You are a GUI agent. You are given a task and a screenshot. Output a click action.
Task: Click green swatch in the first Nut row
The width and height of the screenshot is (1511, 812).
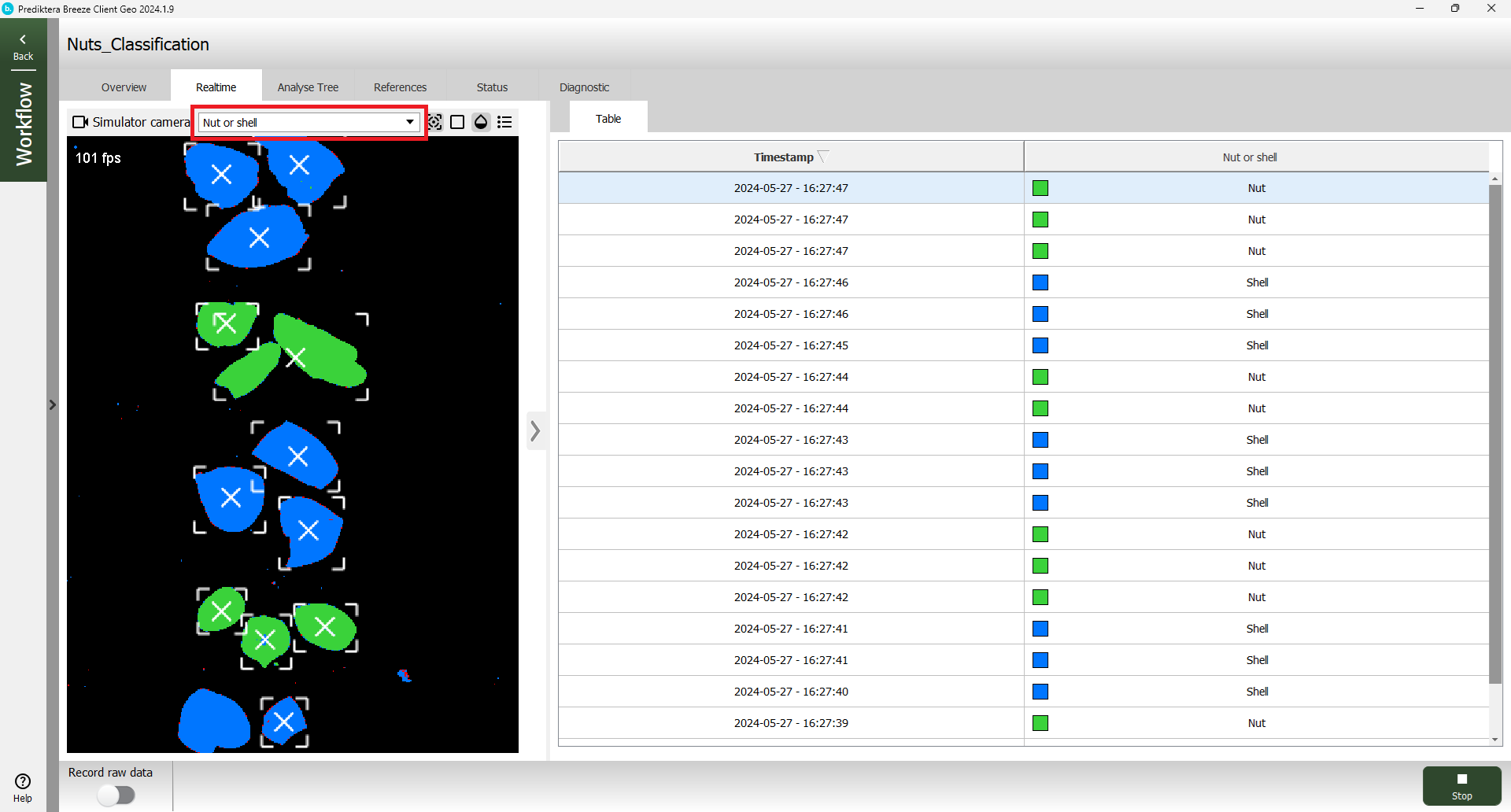[x=1040, y=188]
